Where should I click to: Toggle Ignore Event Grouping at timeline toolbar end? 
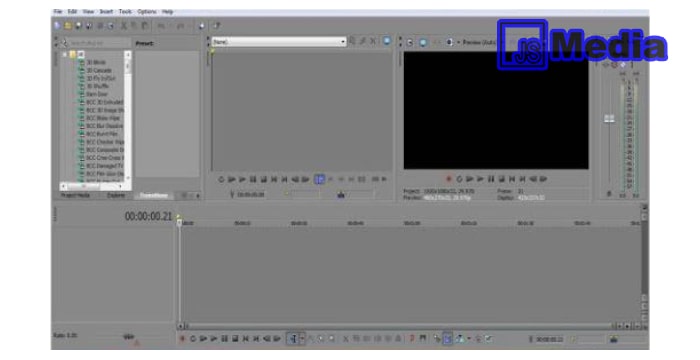(x=489, y=339)
